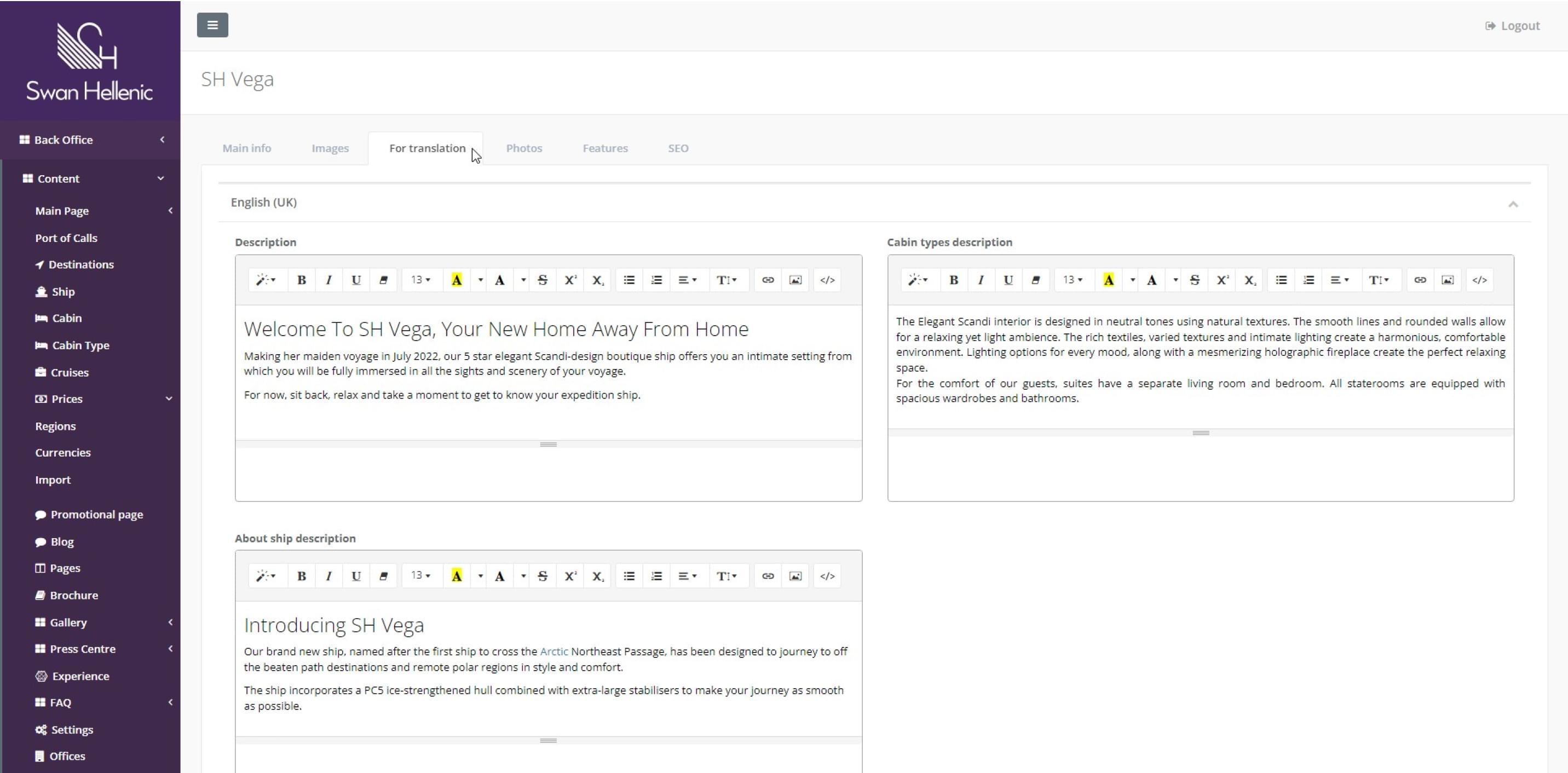Toggle underline in the About ship description editor
The width and height of the screenshot is (1568, 773).
click(x=356, y=576)
